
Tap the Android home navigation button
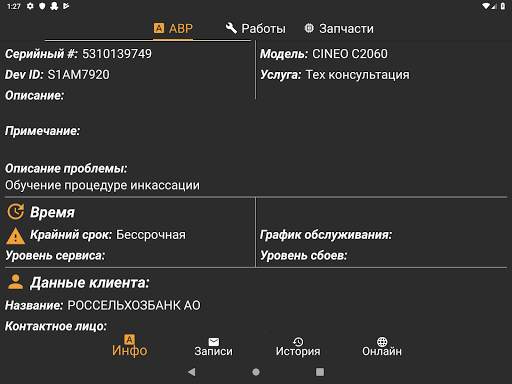click(256, 372)
